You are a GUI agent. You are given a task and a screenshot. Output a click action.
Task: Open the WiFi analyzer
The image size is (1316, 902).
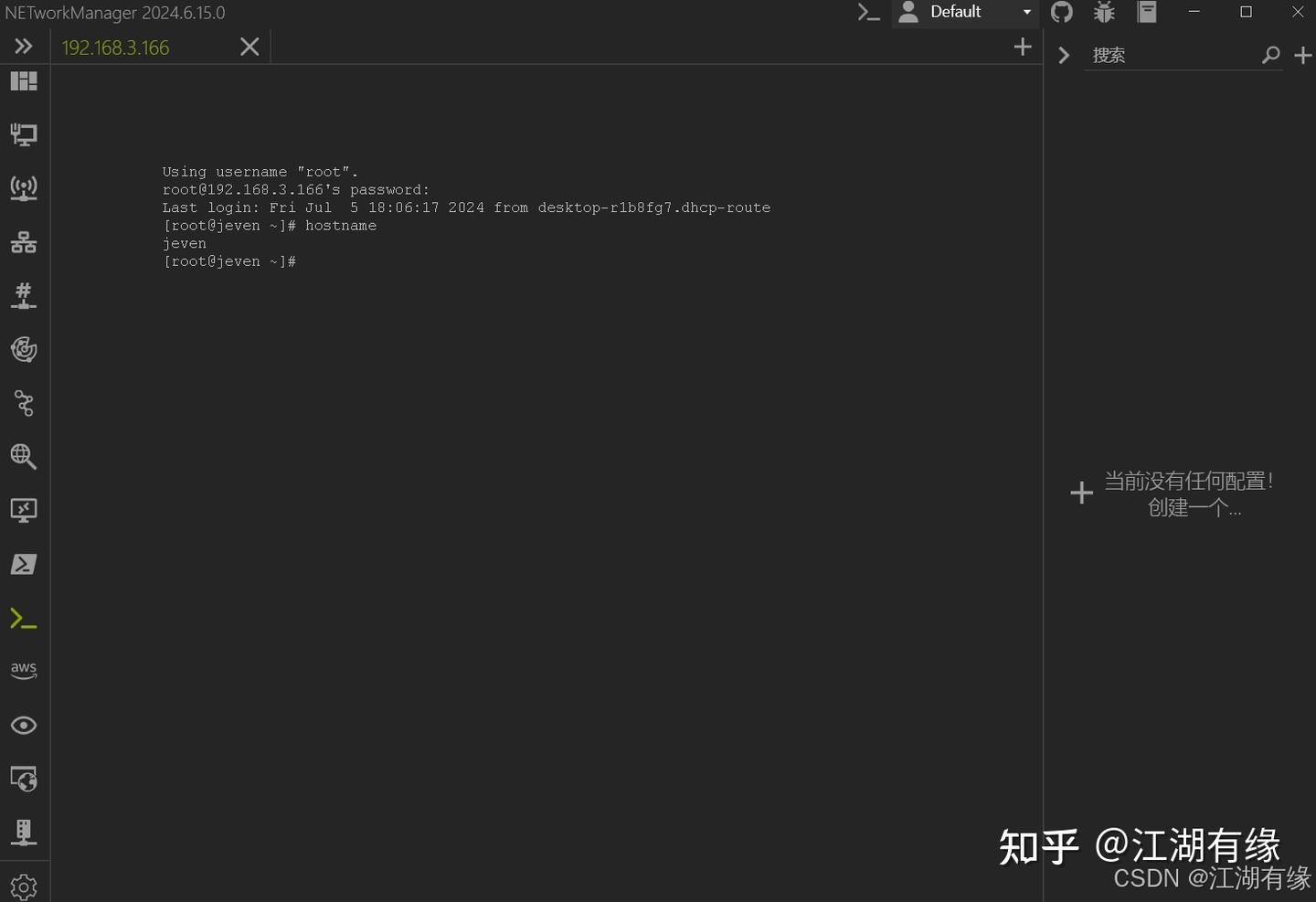tap(23, 188)
